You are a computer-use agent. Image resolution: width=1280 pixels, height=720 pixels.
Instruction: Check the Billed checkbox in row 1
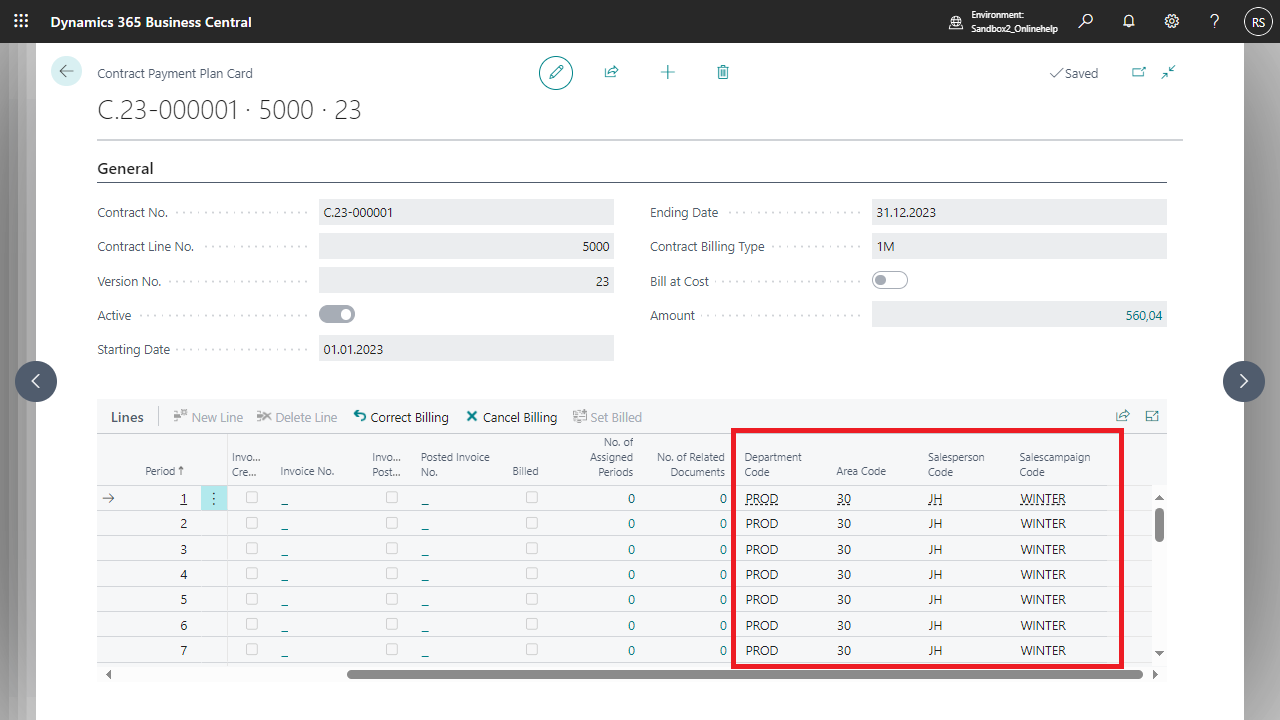pos(532,497)
